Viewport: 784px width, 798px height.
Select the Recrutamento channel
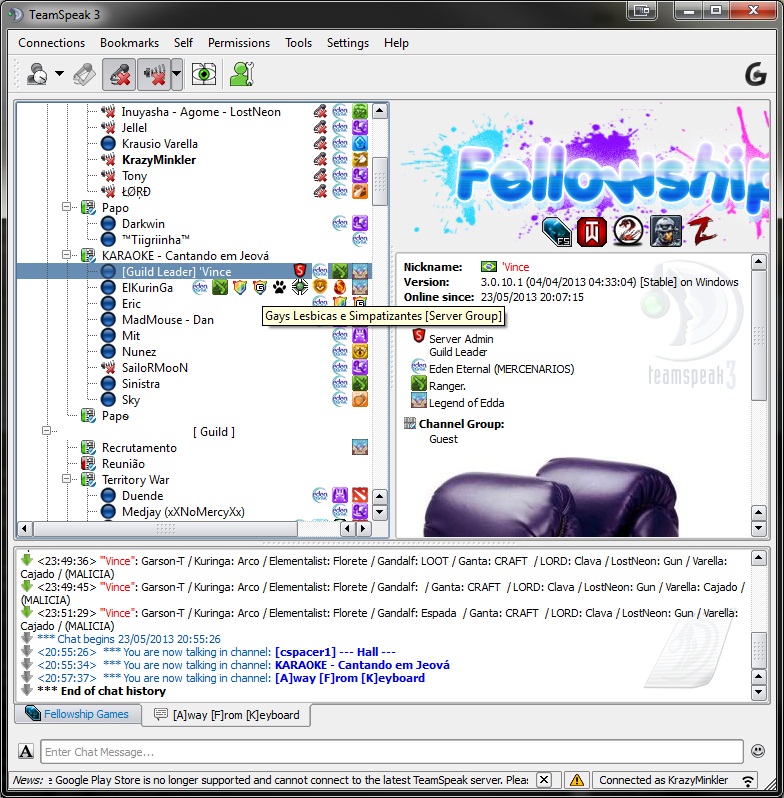coord(139,448)
